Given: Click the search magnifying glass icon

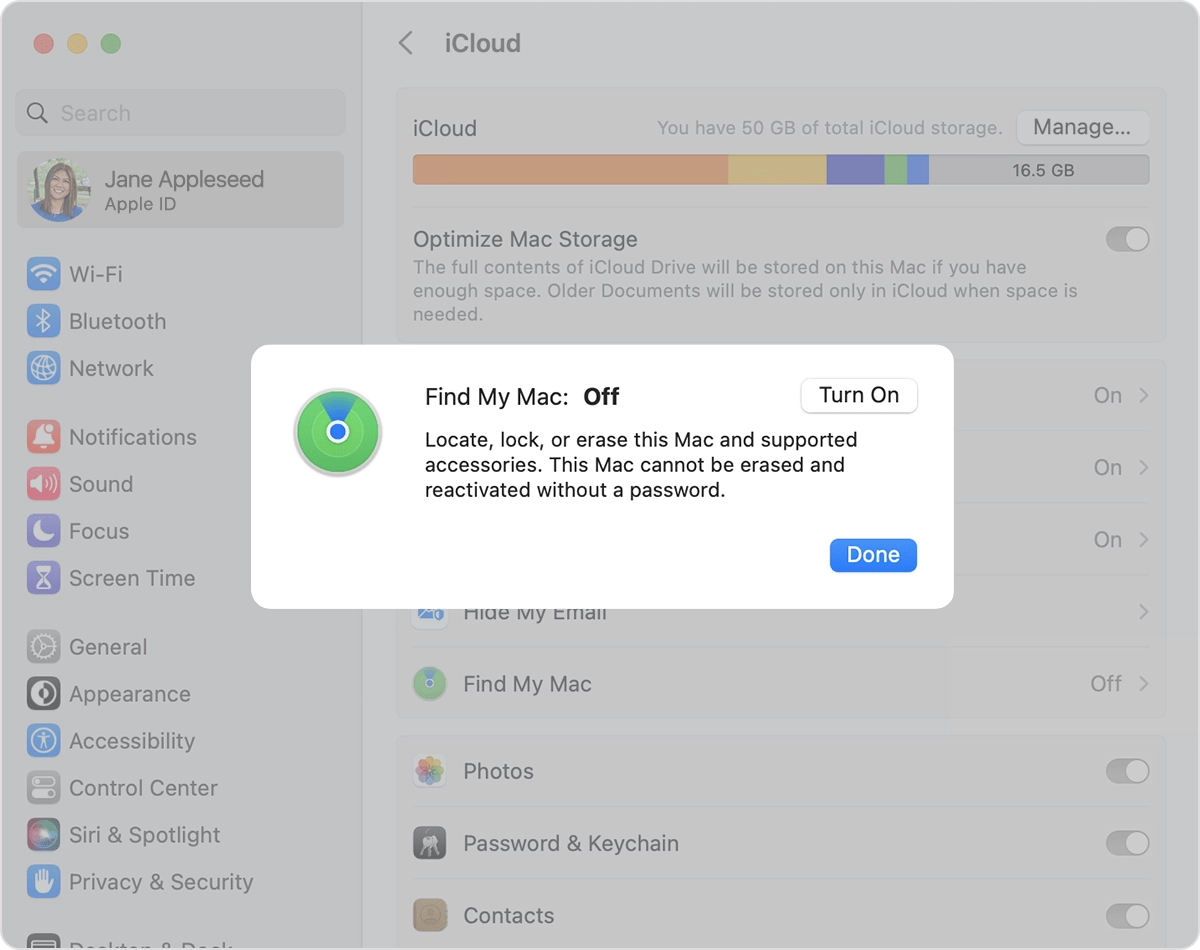Looking at the screenshot, I should coord(37,113).
